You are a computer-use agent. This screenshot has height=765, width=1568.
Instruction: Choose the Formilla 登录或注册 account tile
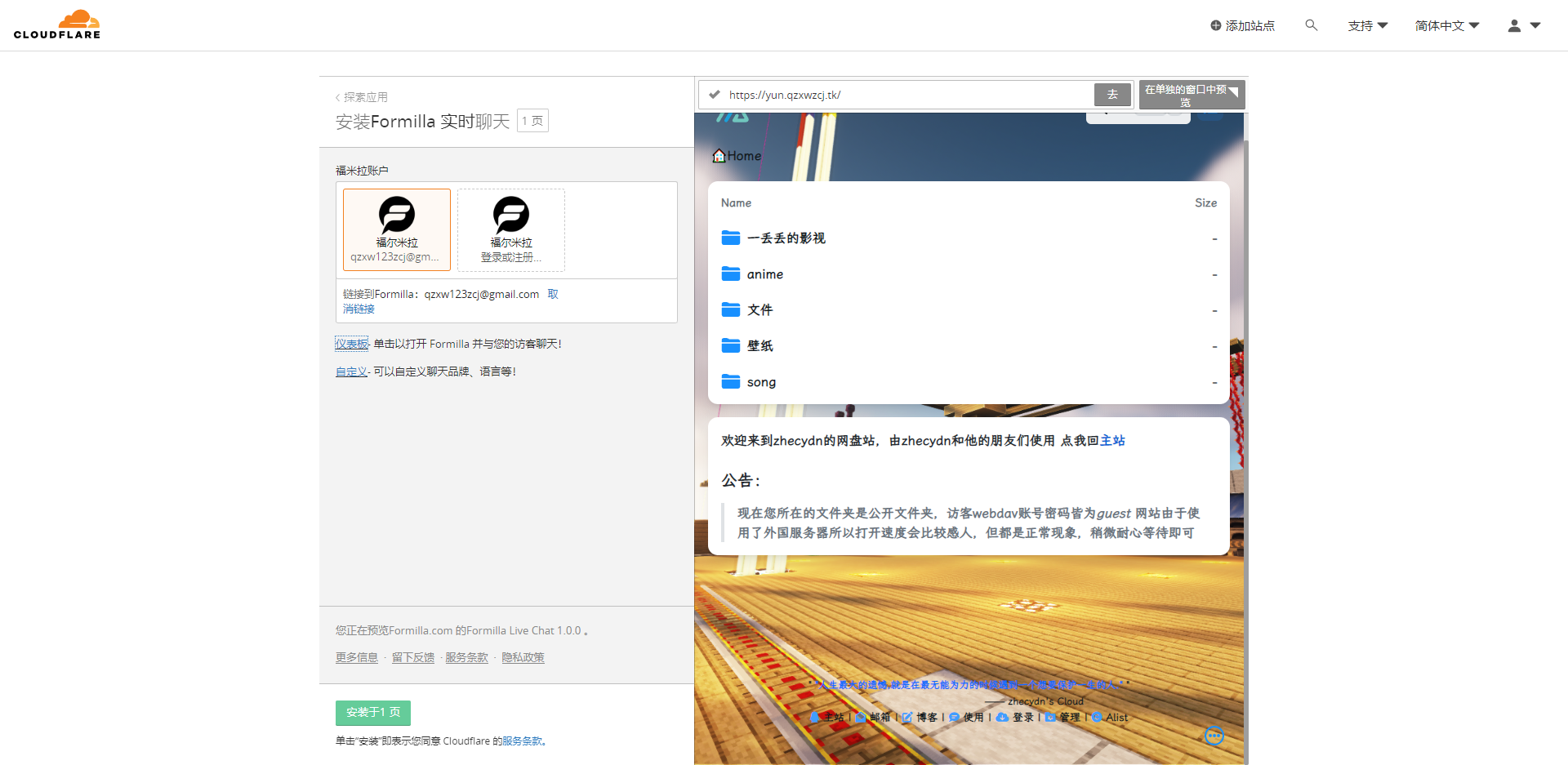[x=511, y=229]
